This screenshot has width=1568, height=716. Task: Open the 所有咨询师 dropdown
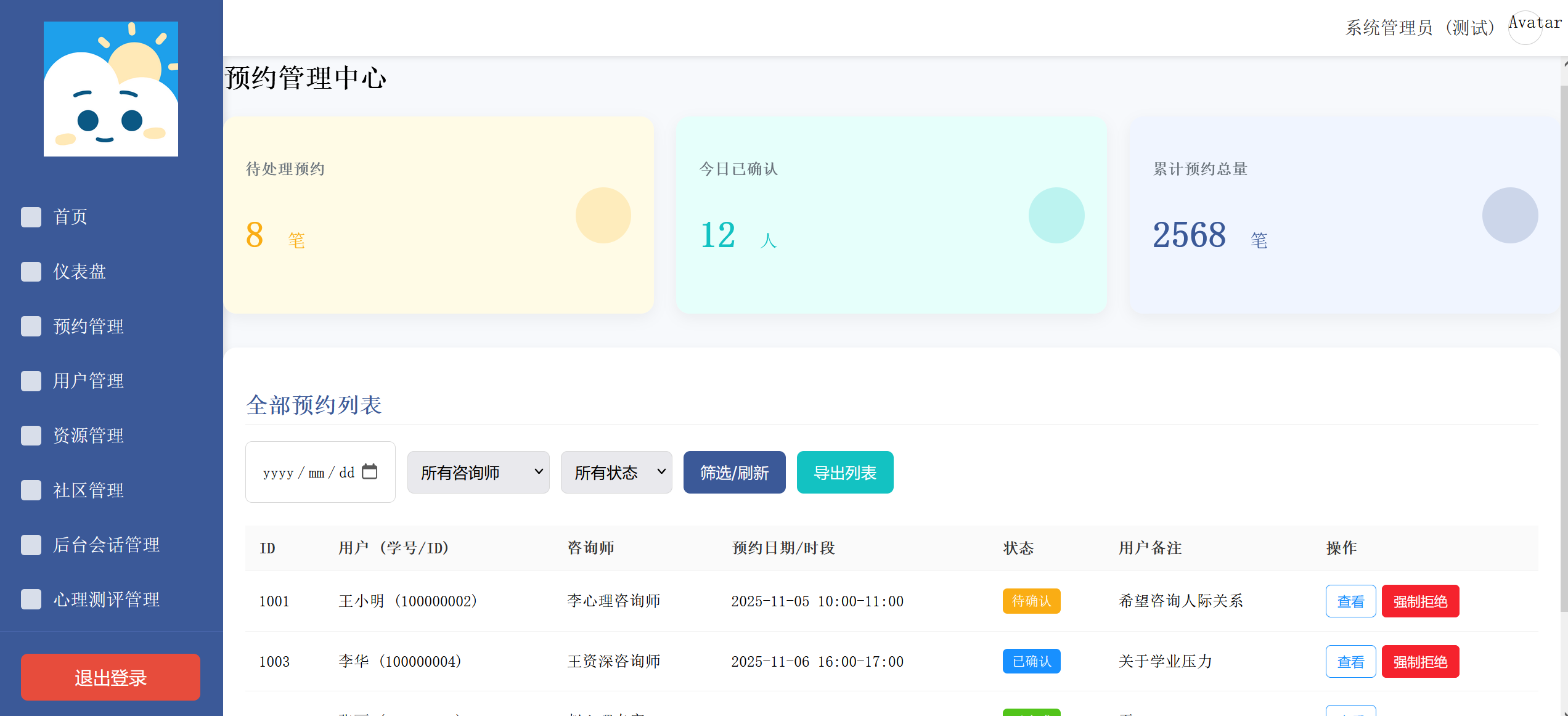[478, 473]
